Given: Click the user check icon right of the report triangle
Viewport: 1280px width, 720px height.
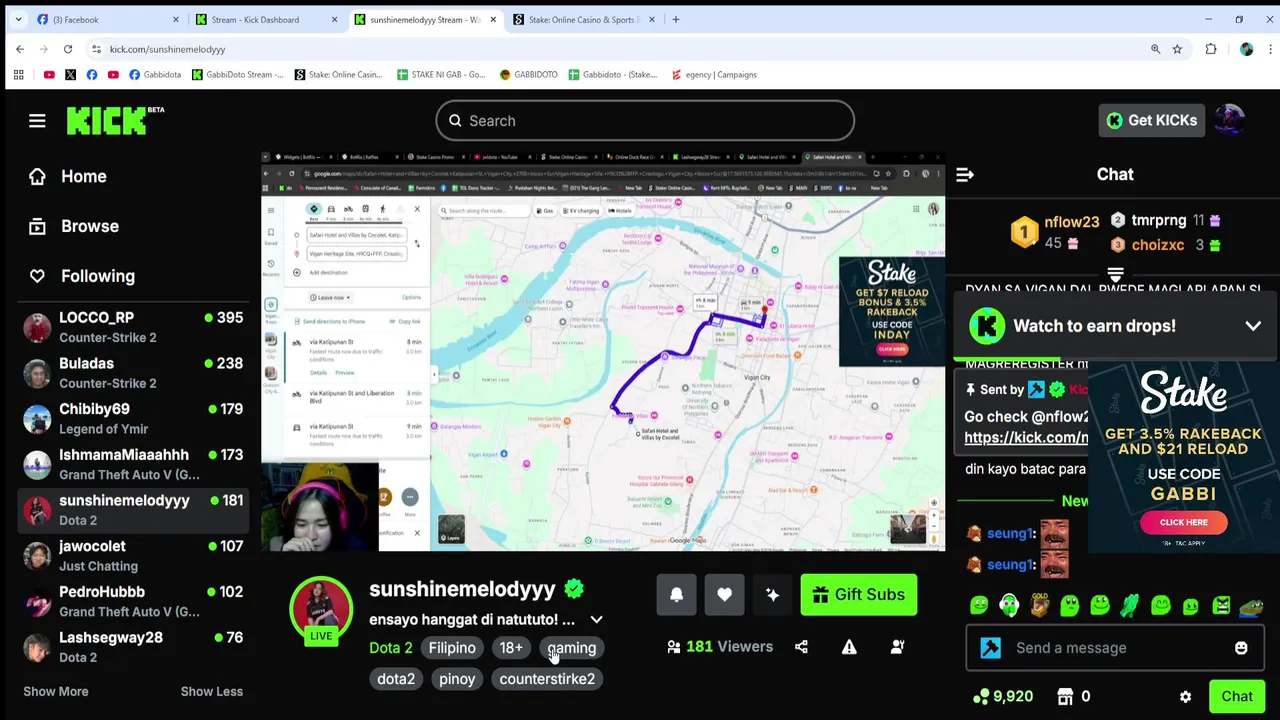Looking at the screenshot, I should [897, 647].
